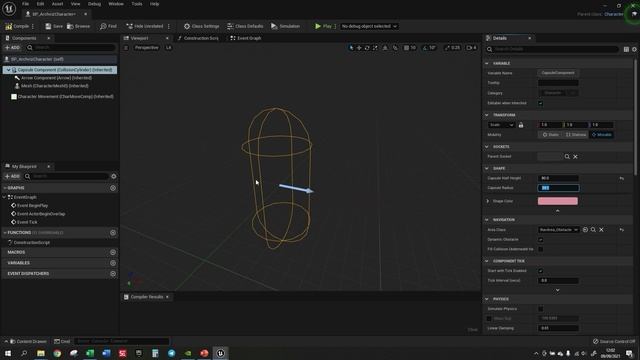
Task: Toggle the Mass override checkbox
Action: pyautogui.click(x=489, y=318)
